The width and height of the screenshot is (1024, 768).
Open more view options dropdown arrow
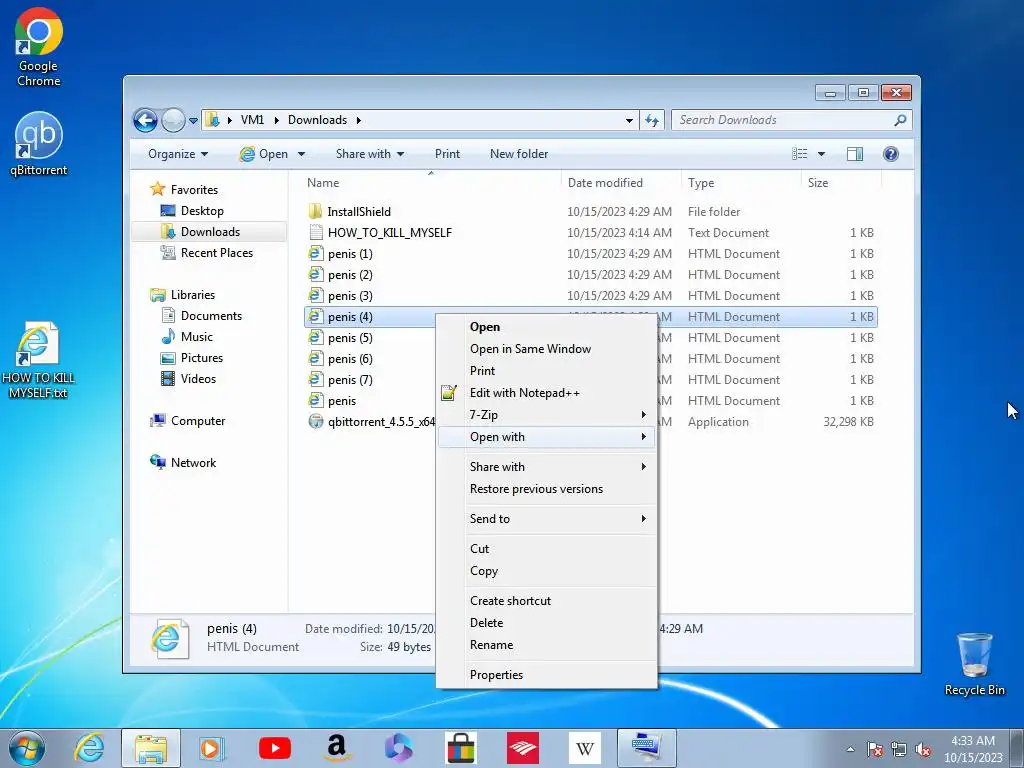coord(822,154)
